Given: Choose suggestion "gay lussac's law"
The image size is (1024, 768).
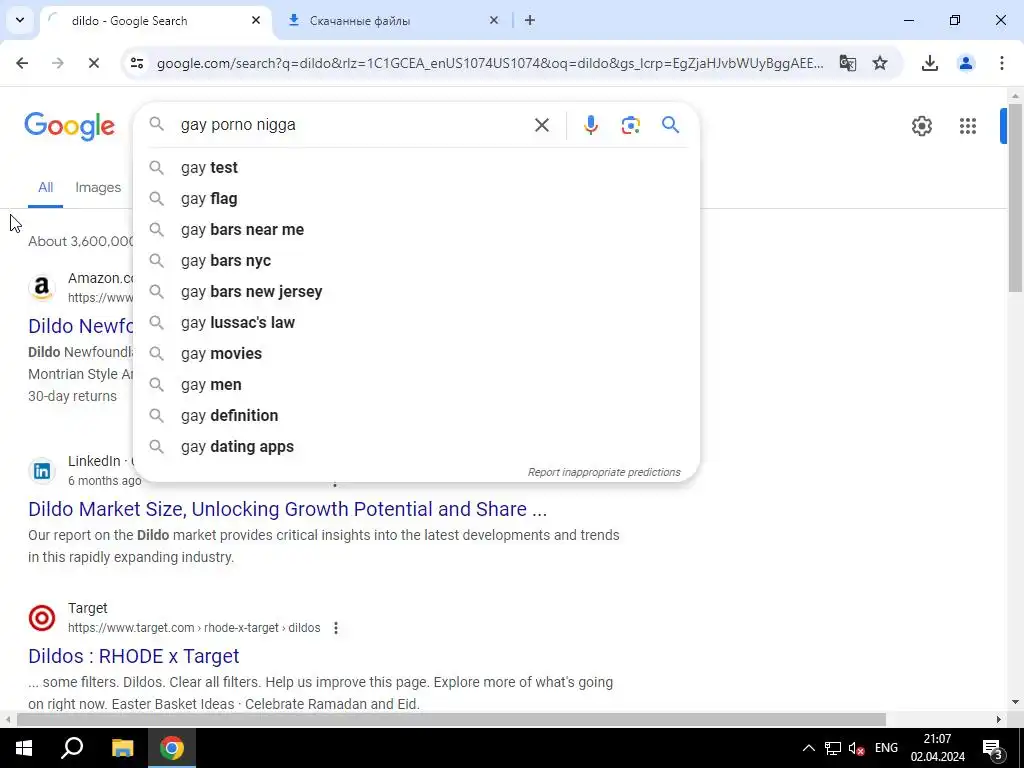Looking at the screenshot, I should pyautogui.click(x=416, y=323).
